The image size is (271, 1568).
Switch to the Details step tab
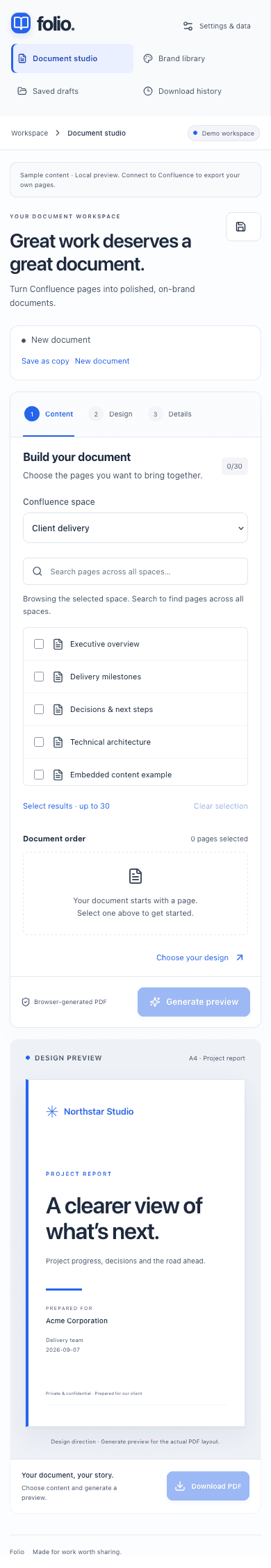[170, 414]
